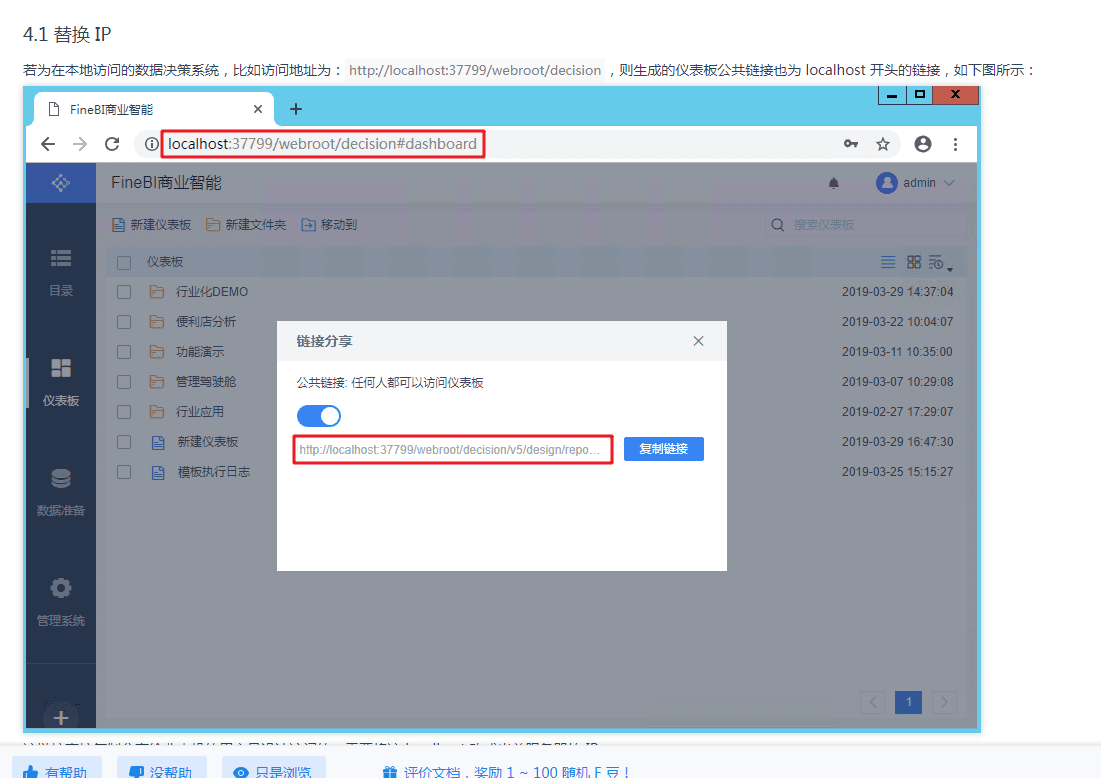
Task: Open the browser profile avatar icon
Action: 923,144
